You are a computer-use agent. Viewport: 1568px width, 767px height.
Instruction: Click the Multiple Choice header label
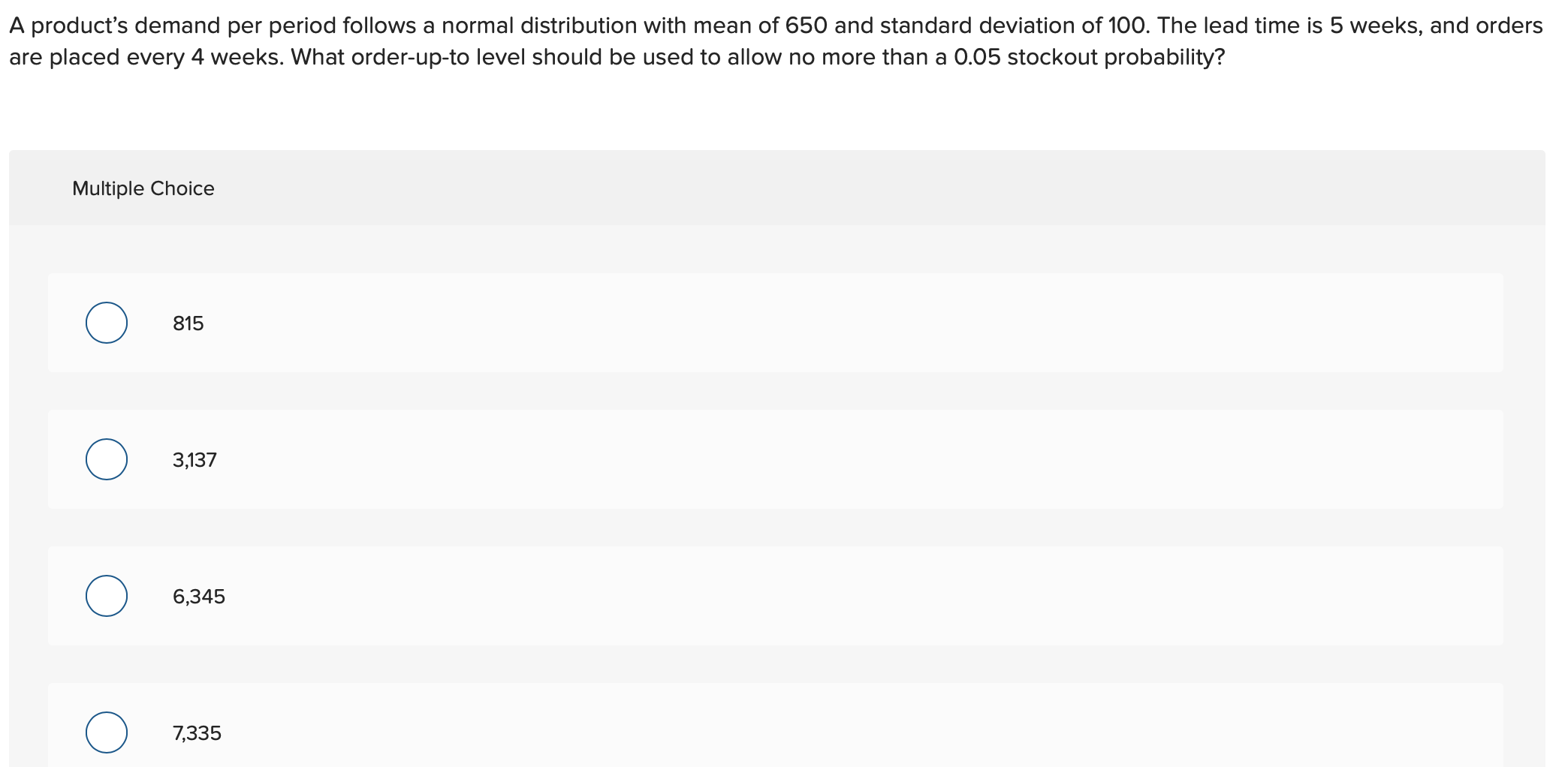[143, 188]
